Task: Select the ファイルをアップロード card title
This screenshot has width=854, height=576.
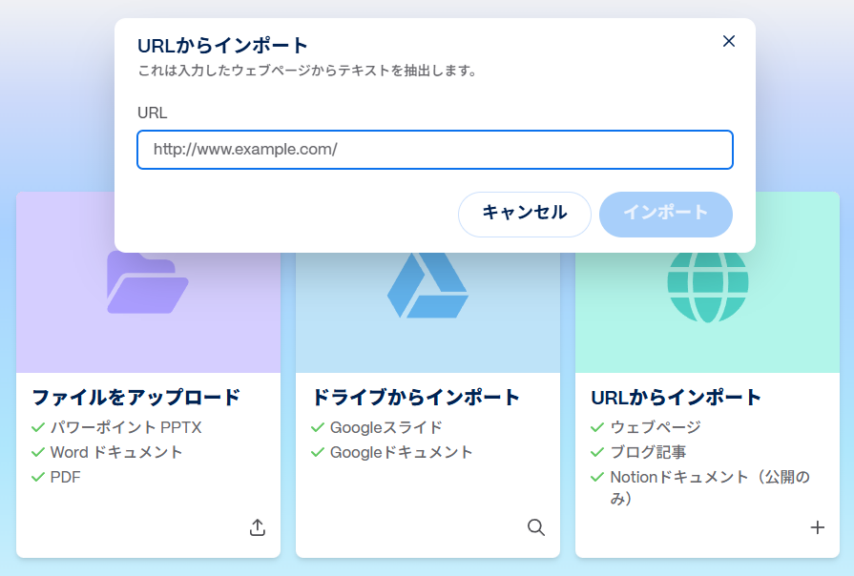Action: pyautogui.click(x=136, y=397)
